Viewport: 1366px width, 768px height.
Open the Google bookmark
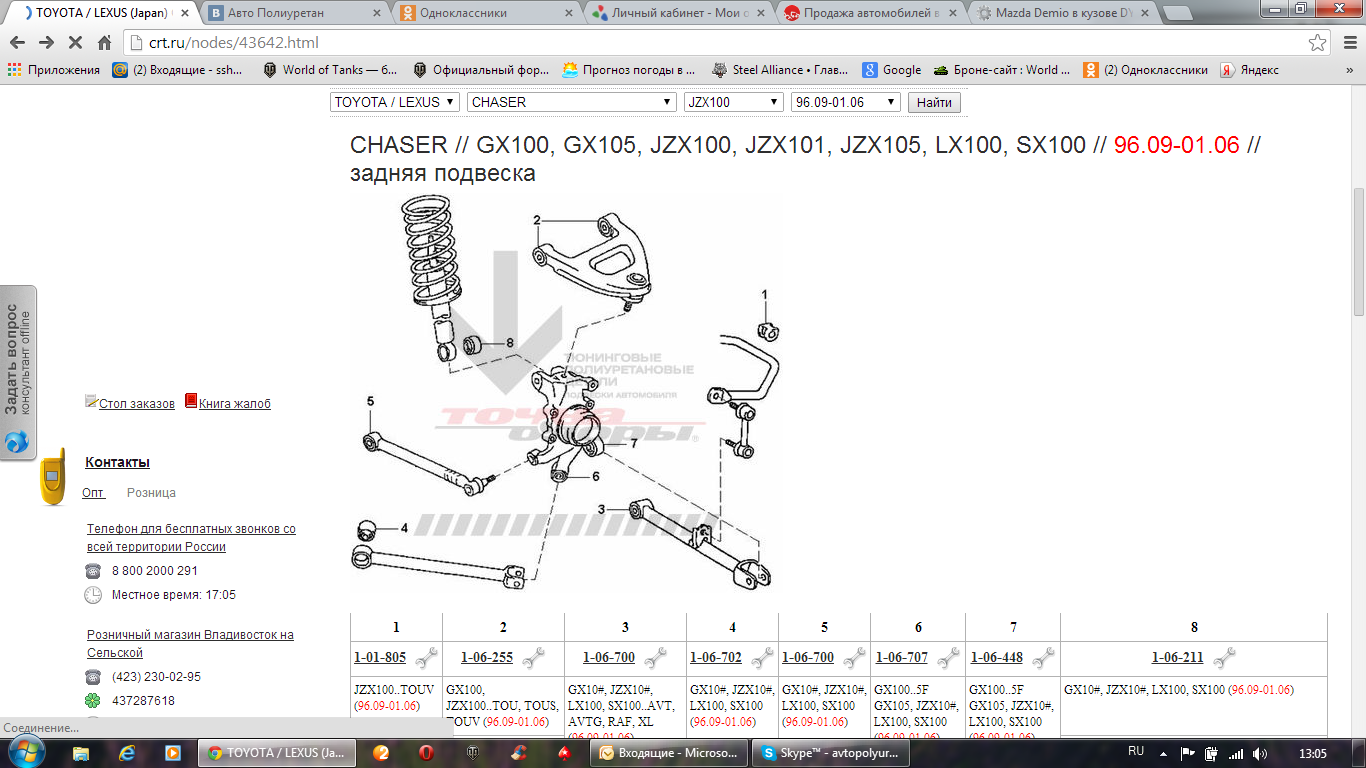[x=892, y=70]
